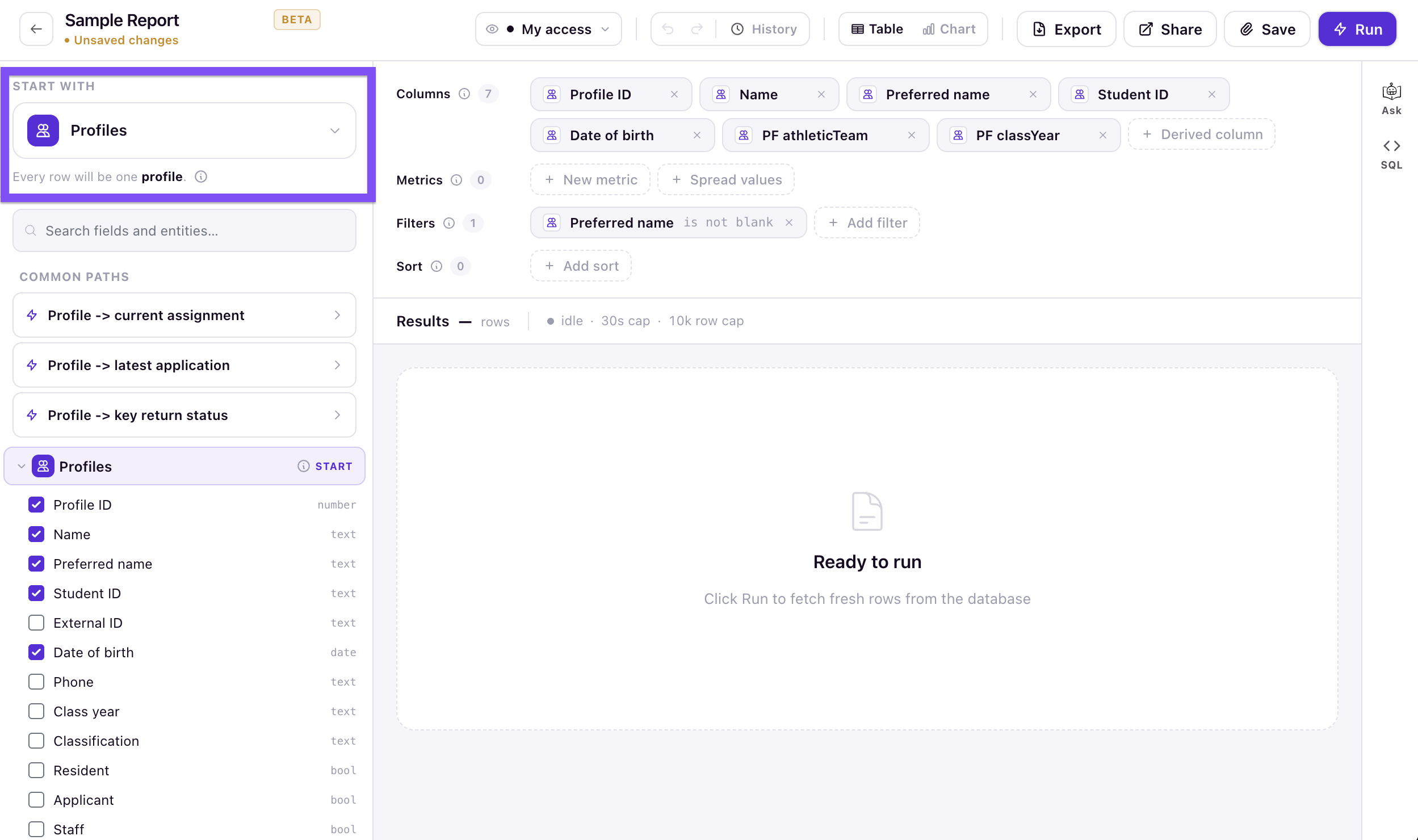Click the info icon next to Sort
This screenshot has height=840, width=1418.
437,266
